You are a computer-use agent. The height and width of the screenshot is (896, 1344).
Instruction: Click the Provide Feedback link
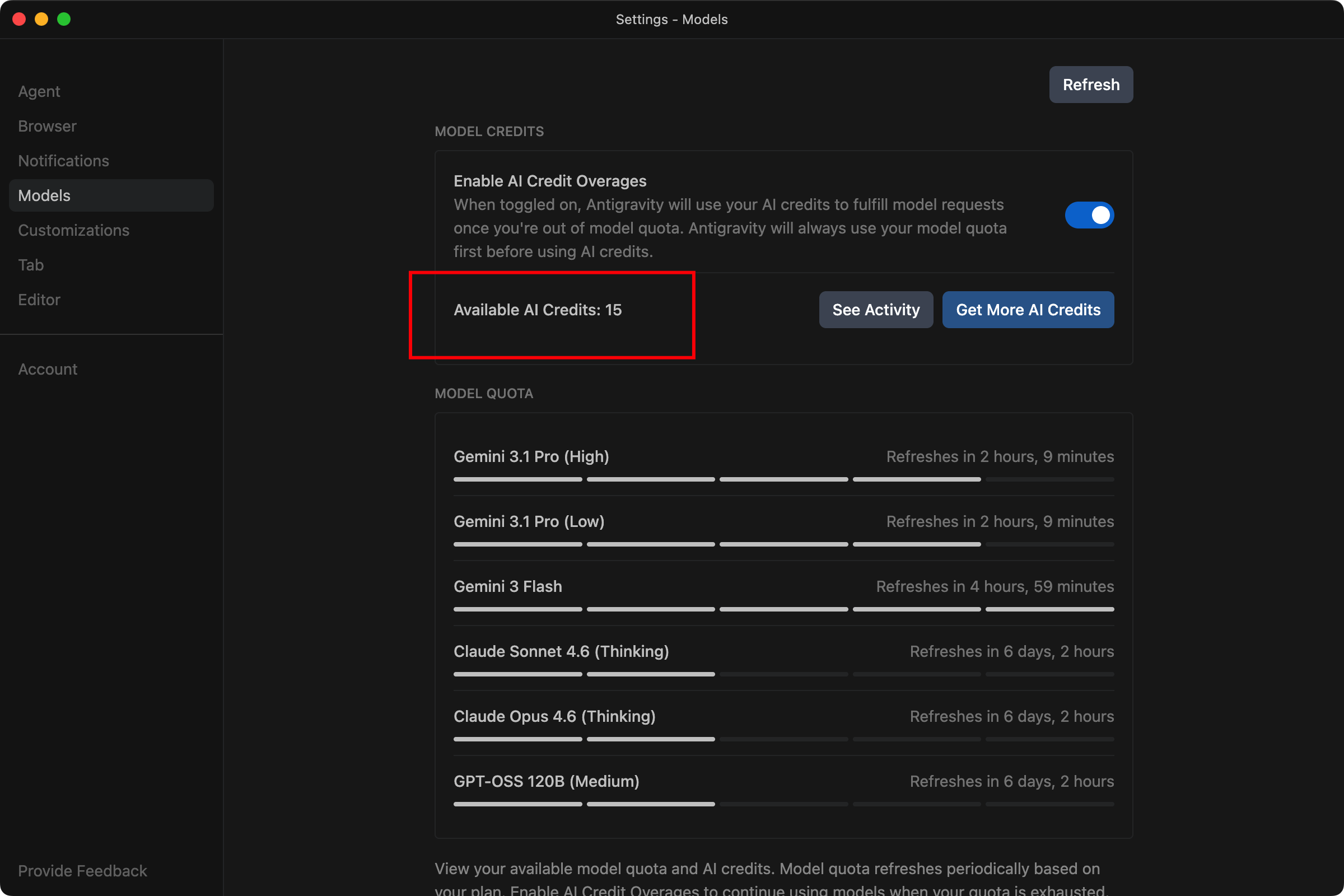point(82,871)
